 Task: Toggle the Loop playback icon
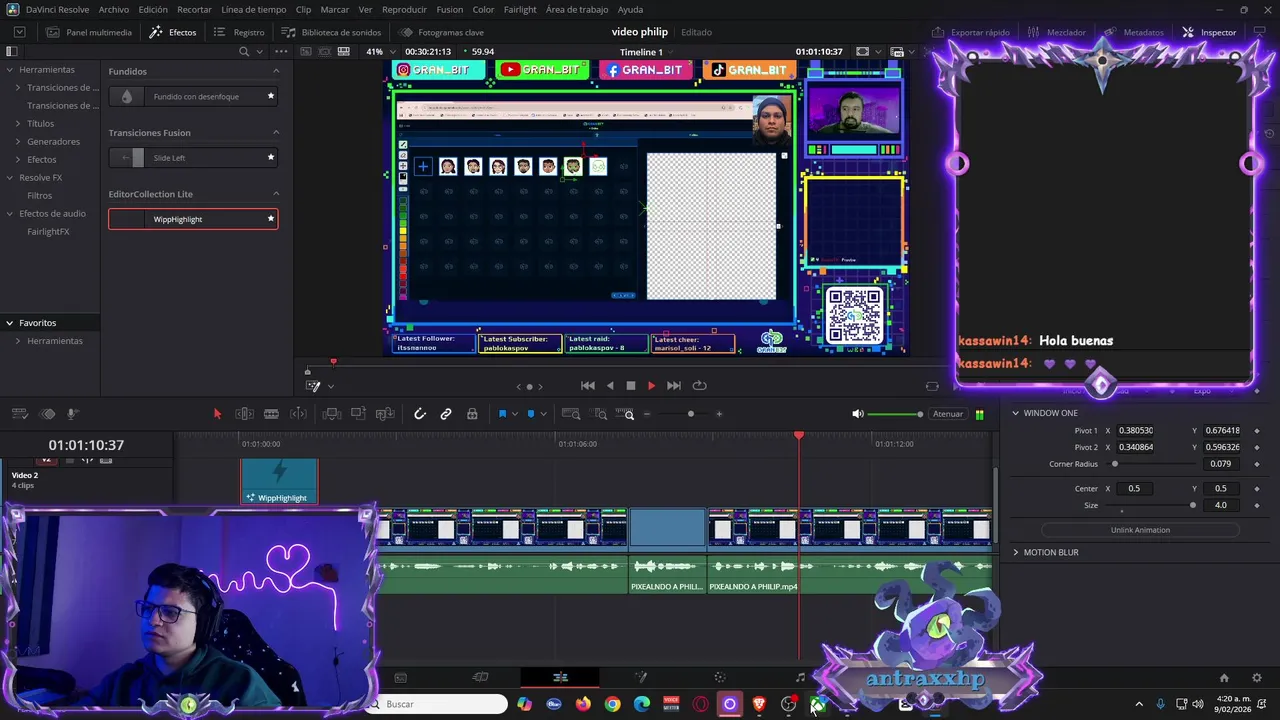(699, 385)
